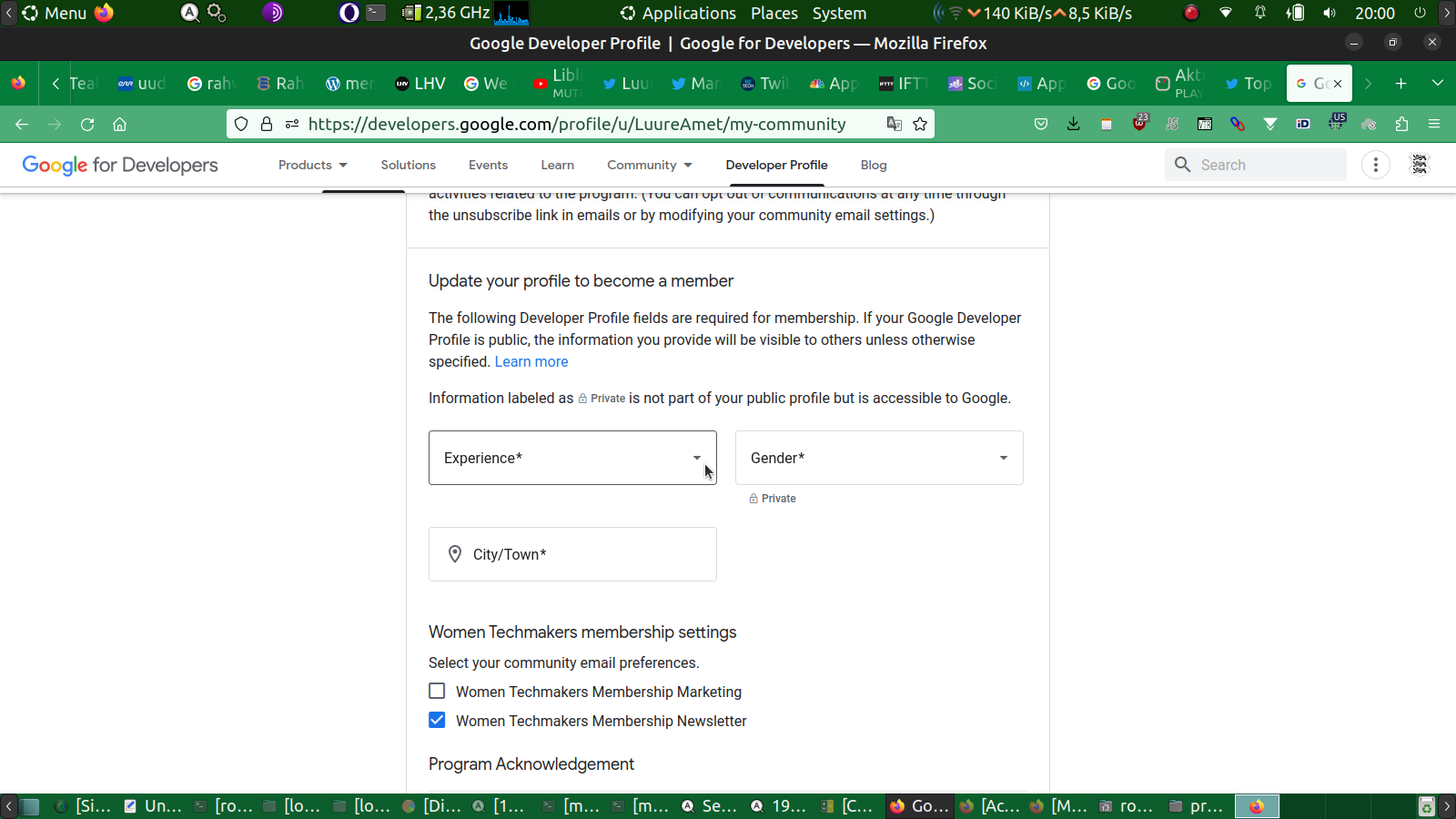The image size is (1456, 819).
Task: Switch to the IFTTT browser tab
Action: pyautogui.click(x=904, y=84)
